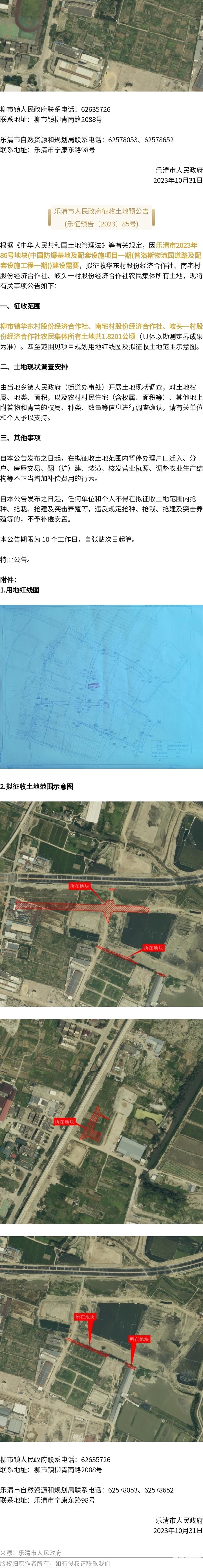Click the highlighted text 乐清市2023年86号地块
This screenshot has width=203, height=1568.
[x=99, y=250]
